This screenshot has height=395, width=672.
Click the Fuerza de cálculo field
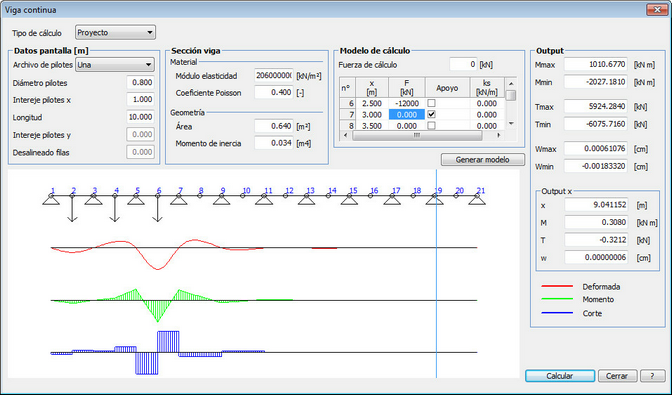point(463,64)
